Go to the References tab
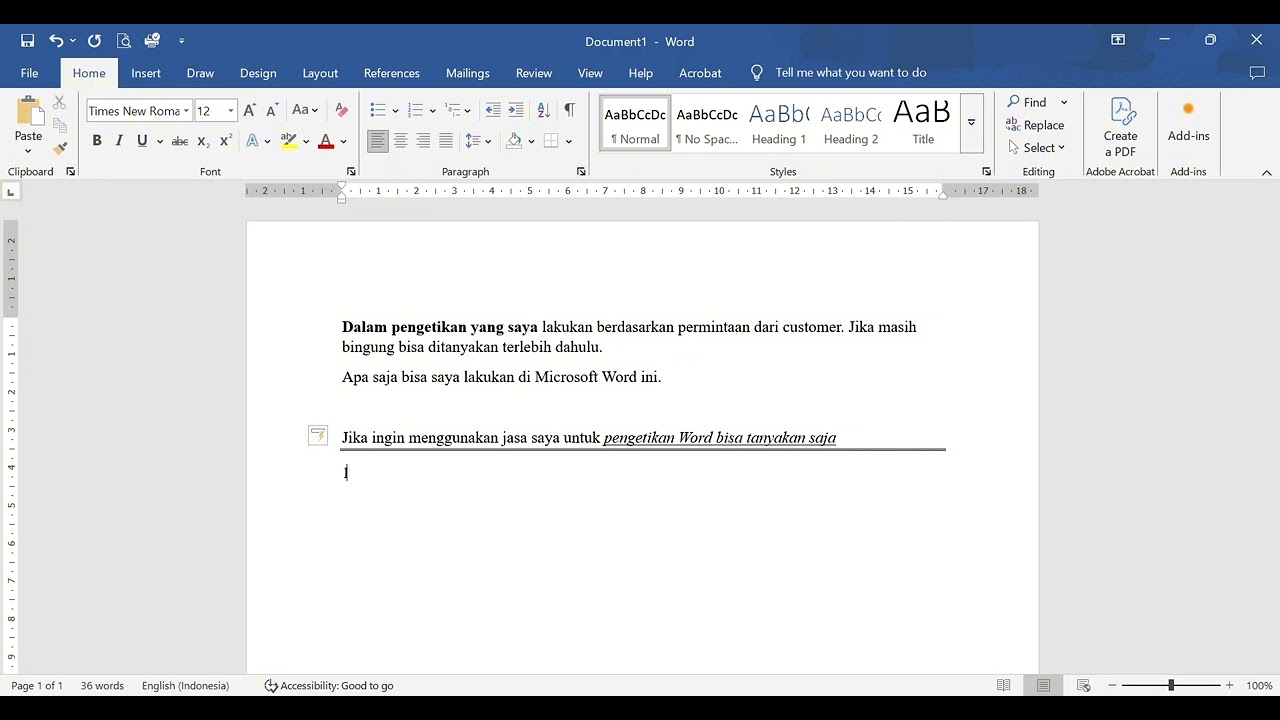The width and height of the screenshot is (1280, 720). pos(392,73)
